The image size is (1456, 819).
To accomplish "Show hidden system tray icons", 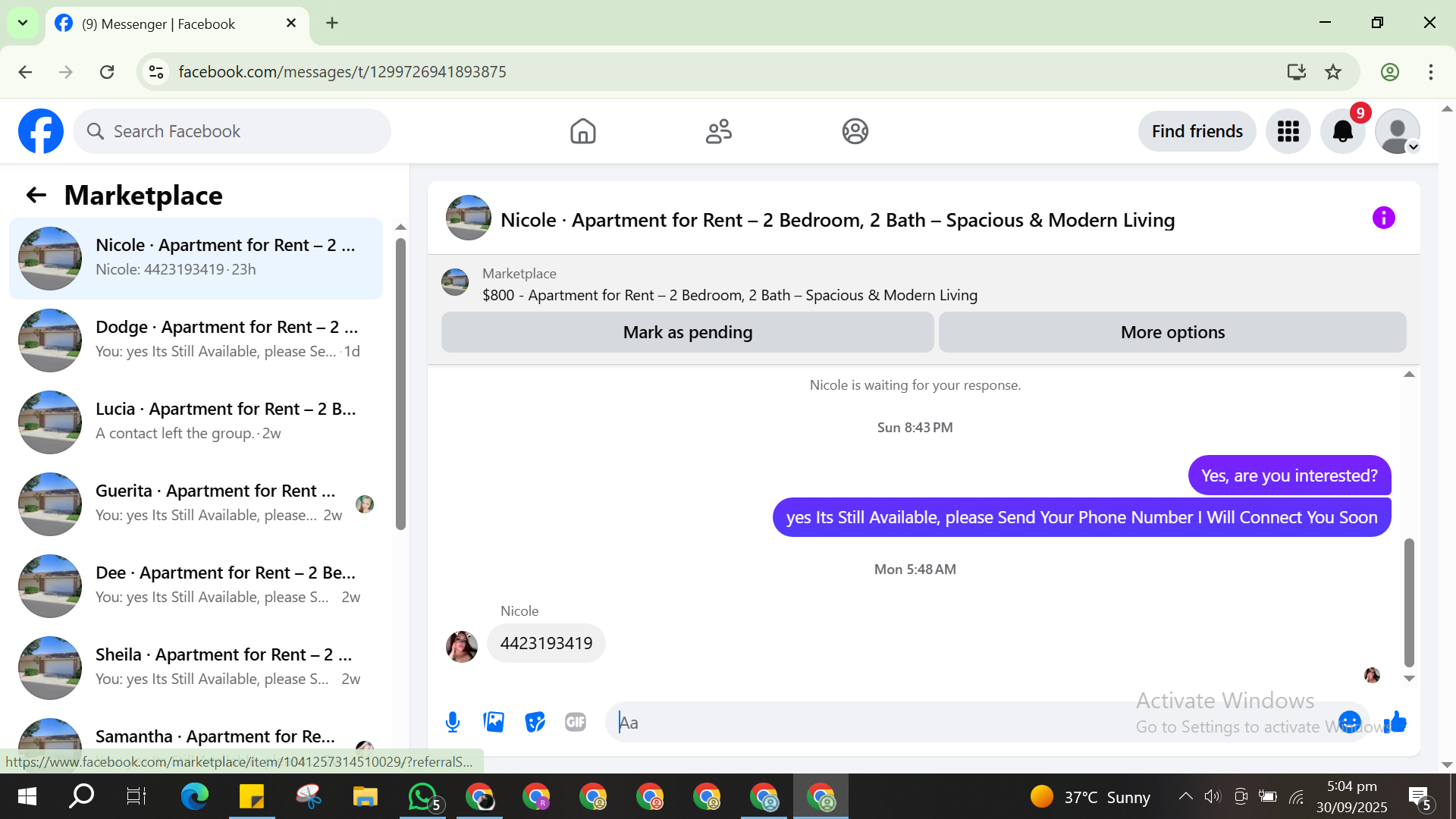I will (1185, 796).
